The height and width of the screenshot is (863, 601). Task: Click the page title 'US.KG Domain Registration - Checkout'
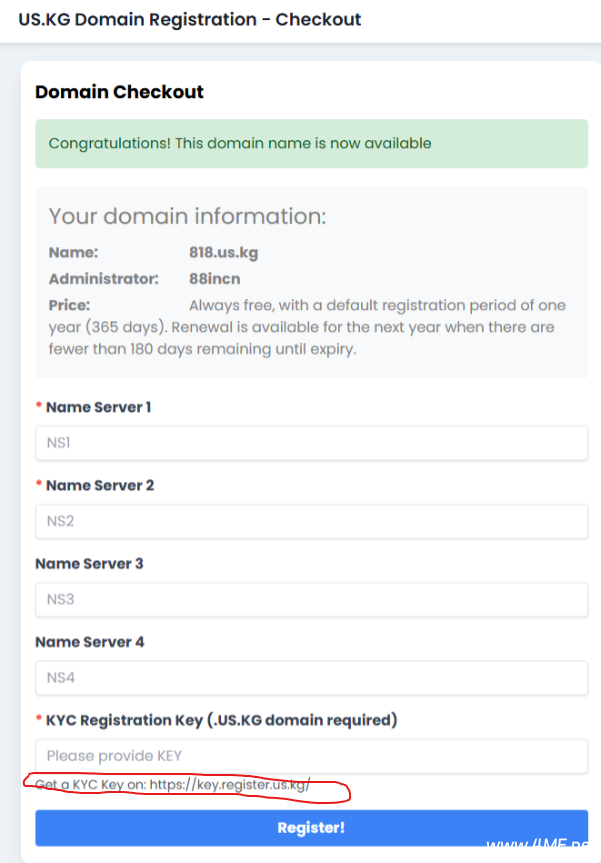190,19
